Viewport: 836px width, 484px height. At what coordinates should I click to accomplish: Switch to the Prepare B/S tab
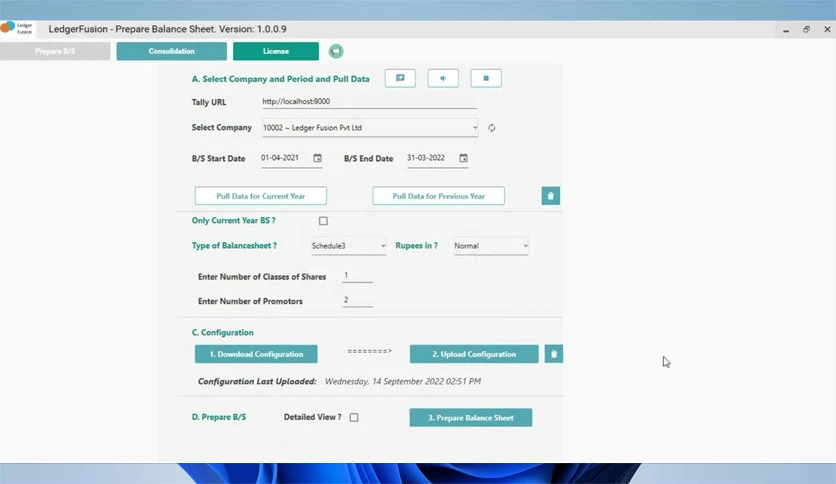point(55,51)
